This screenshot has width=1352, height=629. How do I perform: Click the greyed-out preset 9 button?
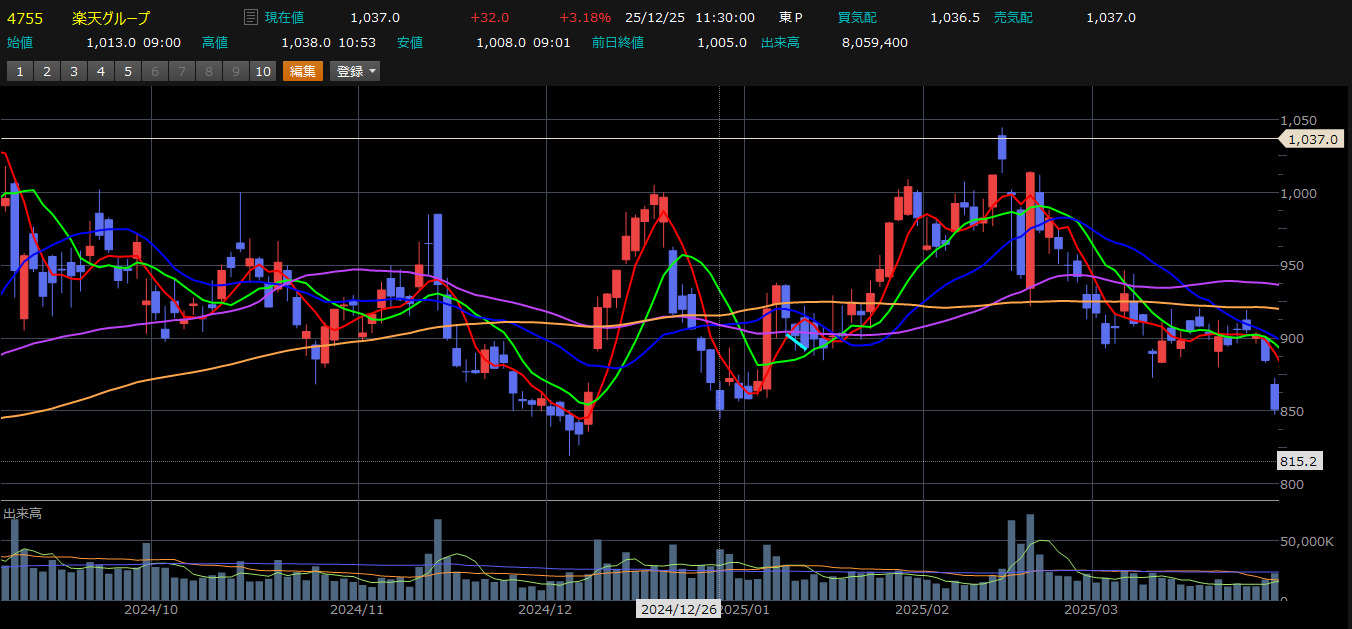pos(235,71)
